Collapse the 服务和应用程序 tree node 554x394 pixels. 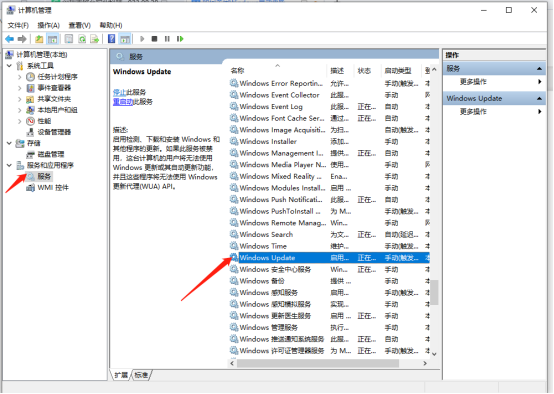click(x=10, y=165)
